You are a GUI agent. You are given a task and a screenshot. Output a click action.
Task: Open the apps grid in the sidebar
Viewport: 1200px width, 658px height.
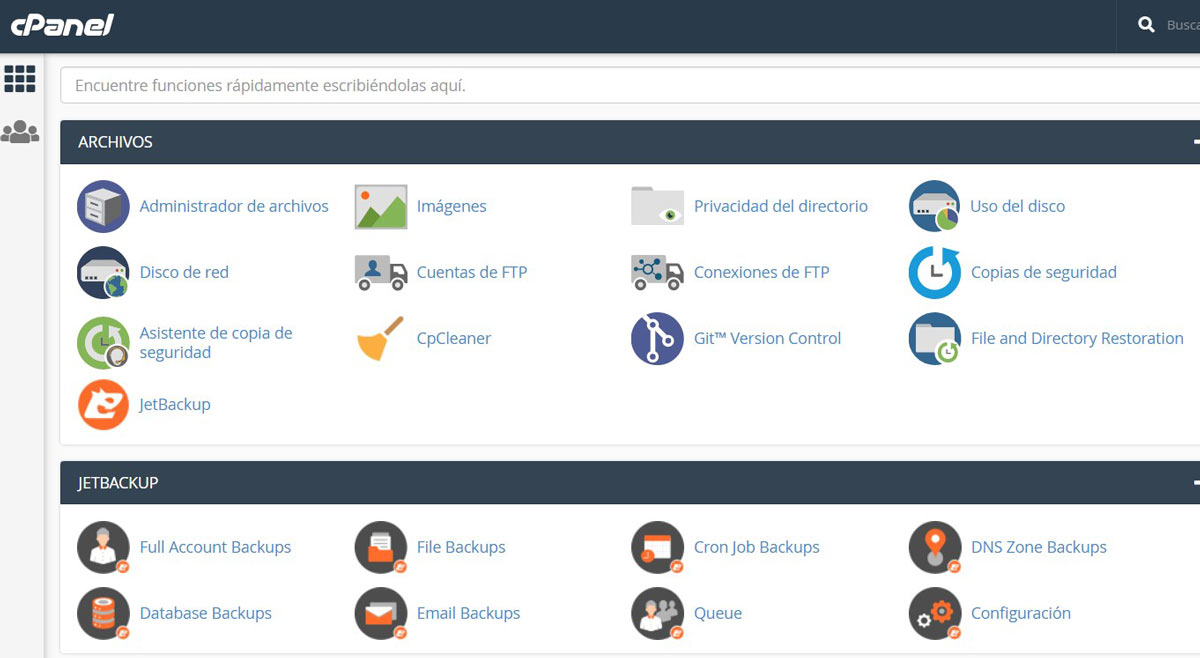[x=20, y=79]
